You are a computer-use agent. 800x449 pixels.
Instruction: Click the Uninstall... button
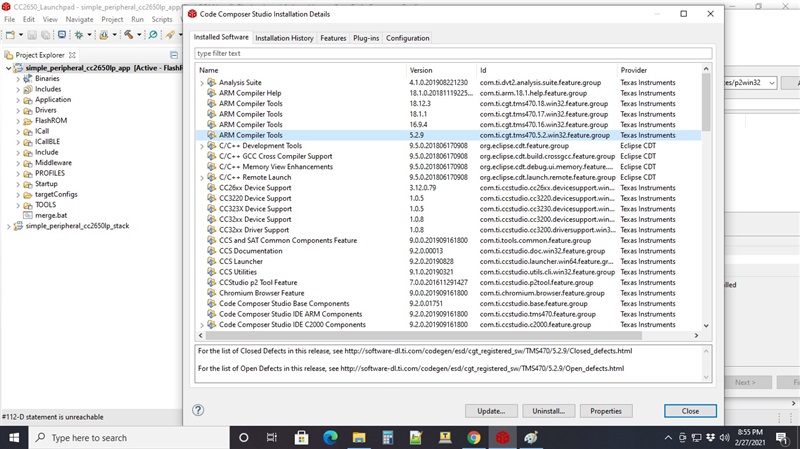click(548, 411)
